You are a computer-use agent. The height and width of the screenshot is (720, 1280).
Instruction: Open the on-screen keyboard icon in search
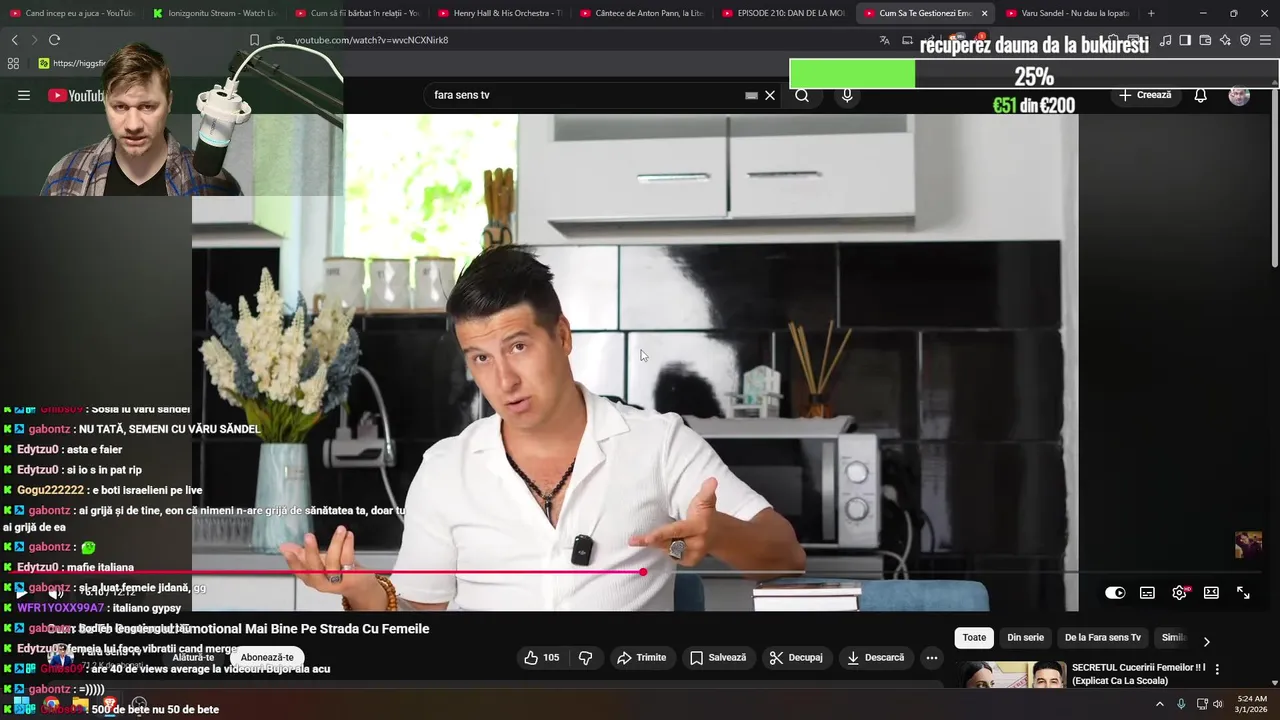coord(751,96)
